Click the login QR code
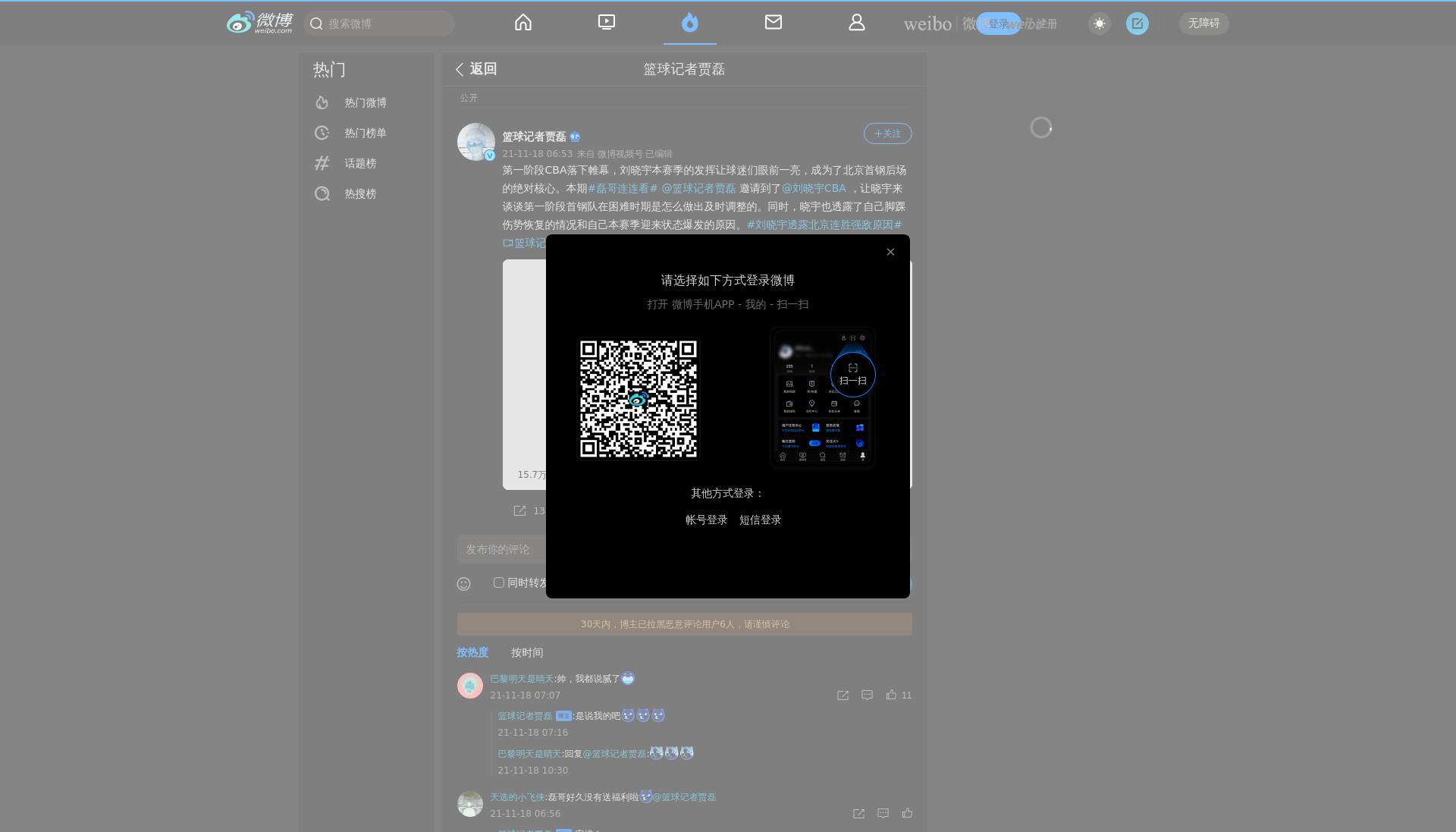 [639, 398]
